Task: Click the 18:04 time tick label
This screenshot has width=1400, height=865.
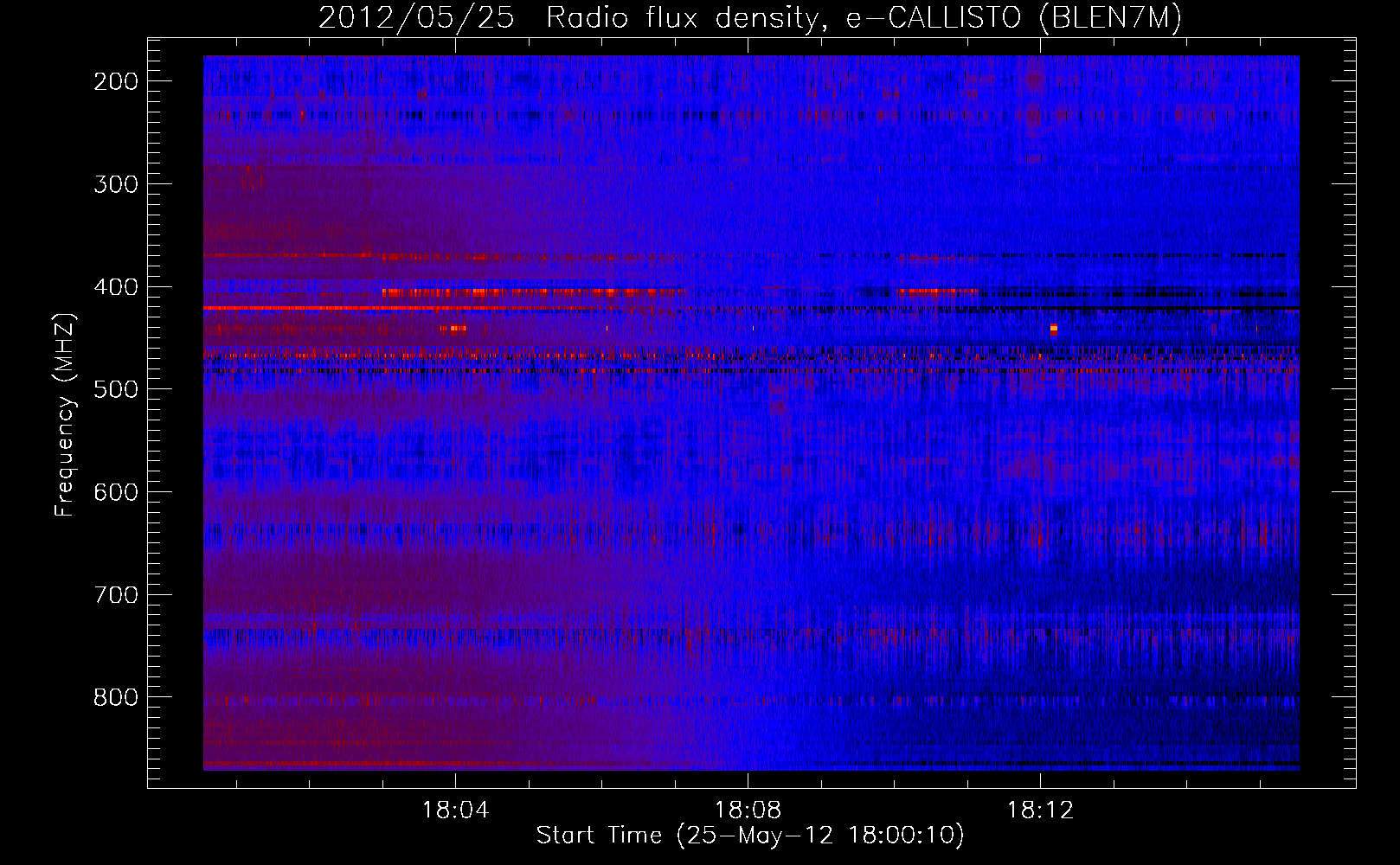Action: pos(455,811)
